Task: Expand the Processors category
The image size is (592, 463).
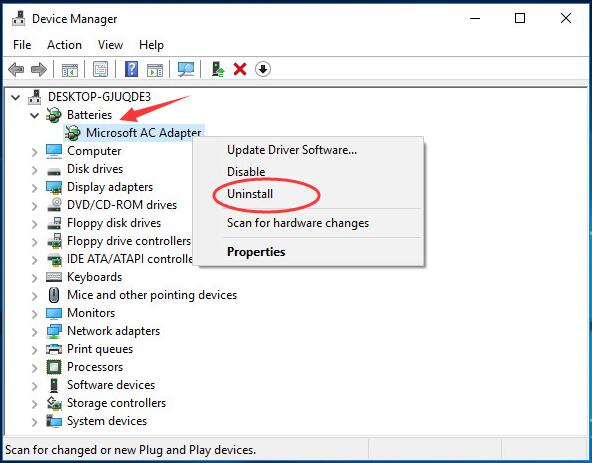Action: [x=35, y=368]
